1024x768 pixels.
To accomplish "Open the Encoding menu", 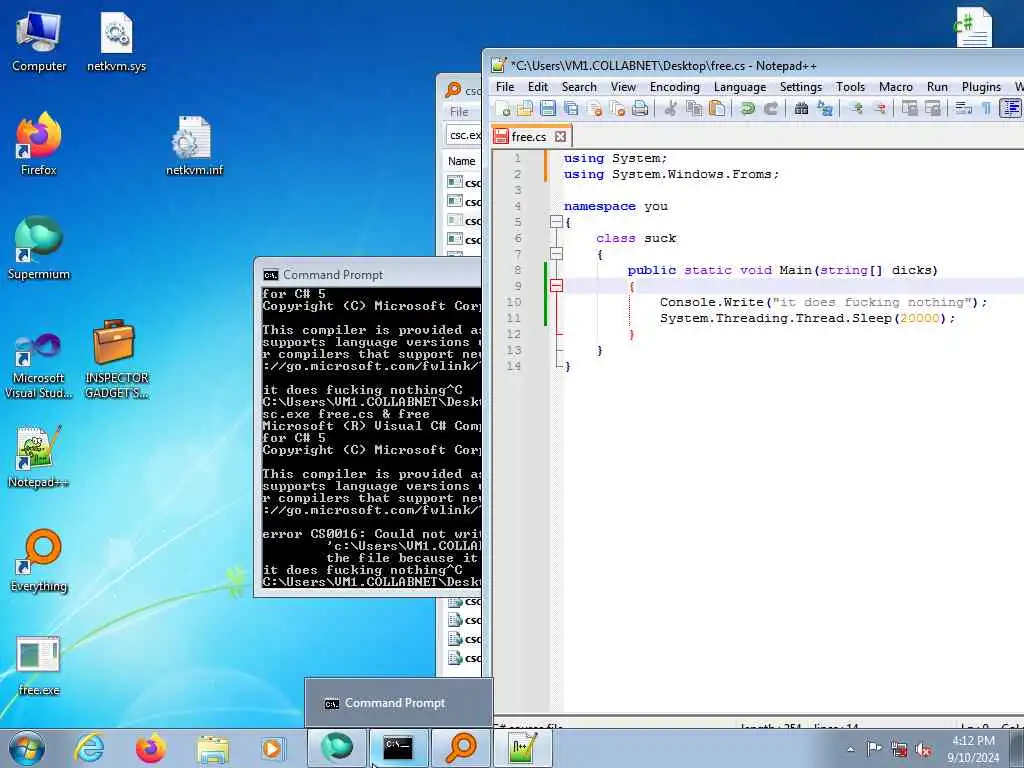I will 675,87.
